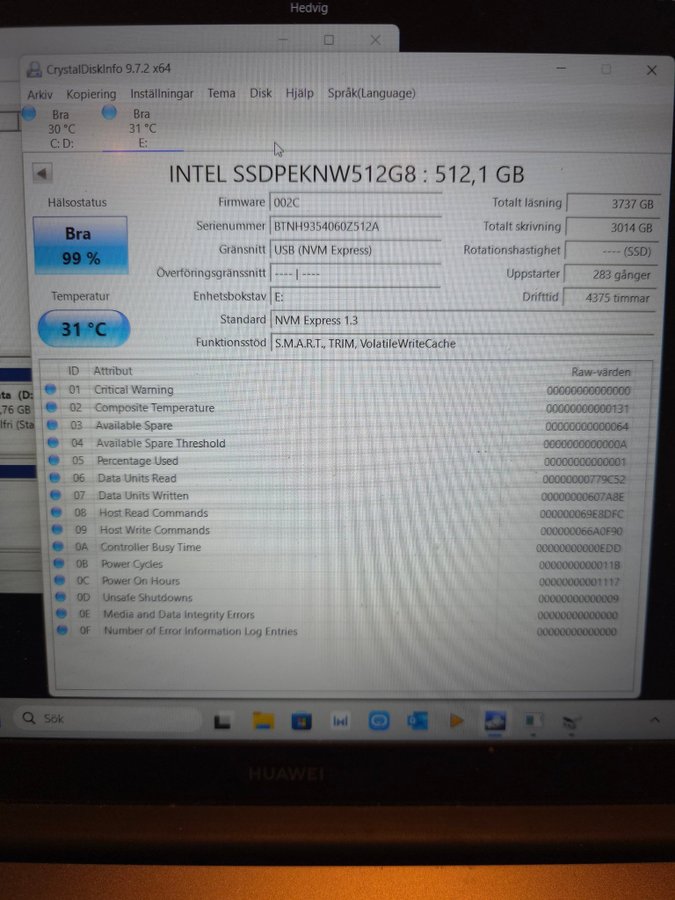Open File Explorer from the taskbar
Image resolution: width=675 pixels, height=900 pixels.
(x=263, y=720)
